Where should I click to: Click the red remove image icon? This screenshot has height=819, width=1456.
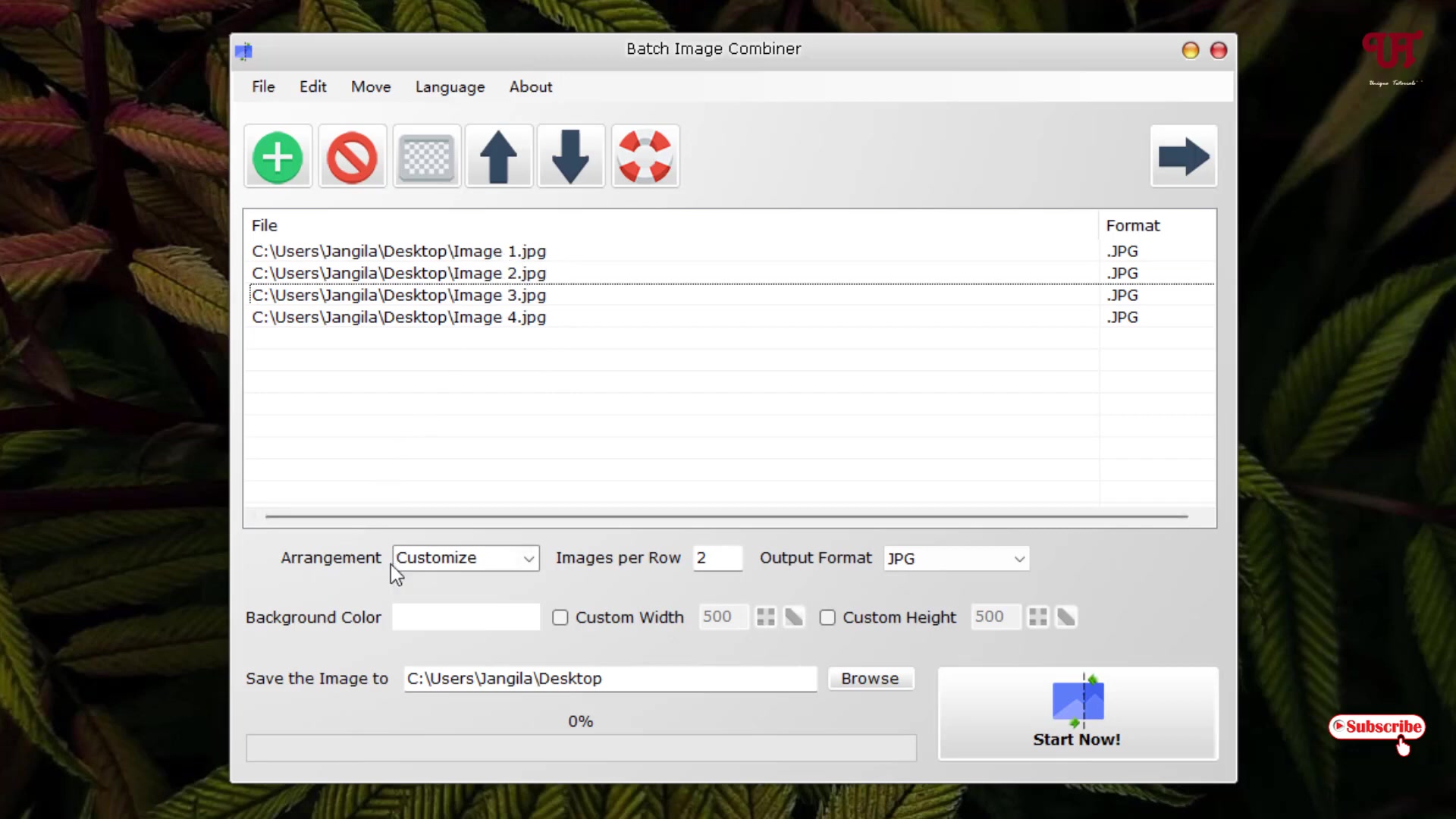tap(352, 156)
